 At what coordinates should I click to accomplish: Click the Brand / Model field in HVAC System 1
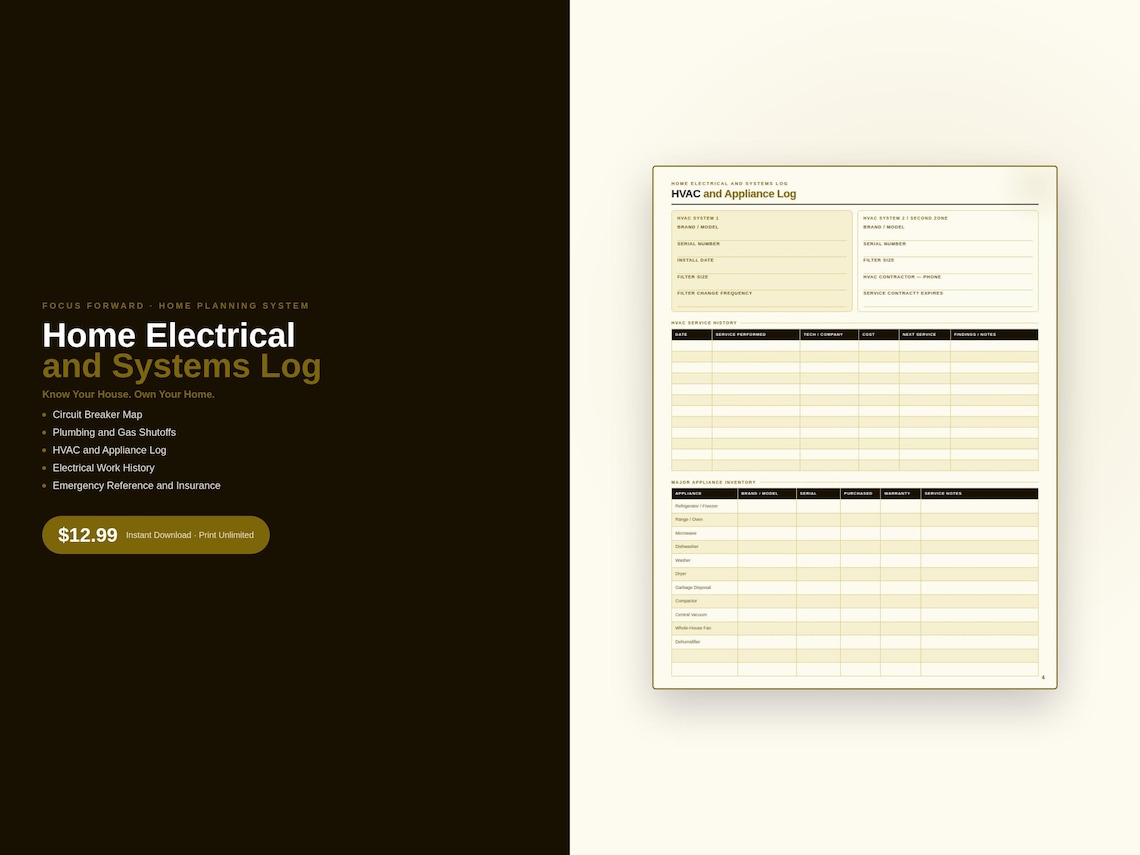point(761,233)
